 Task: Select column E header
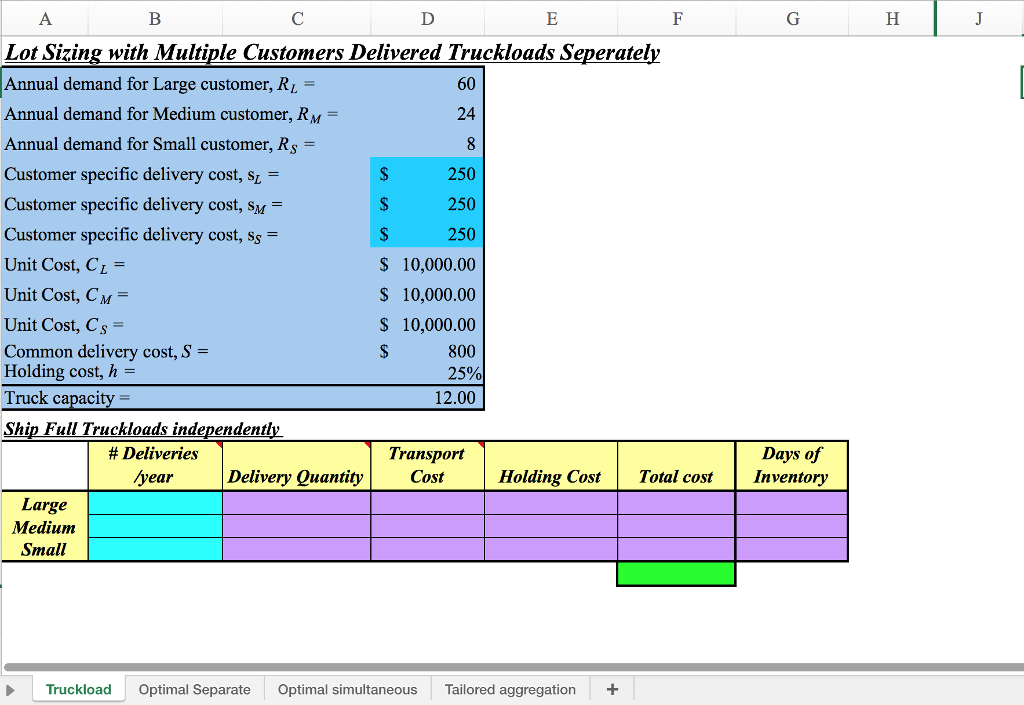click(552, 18)
